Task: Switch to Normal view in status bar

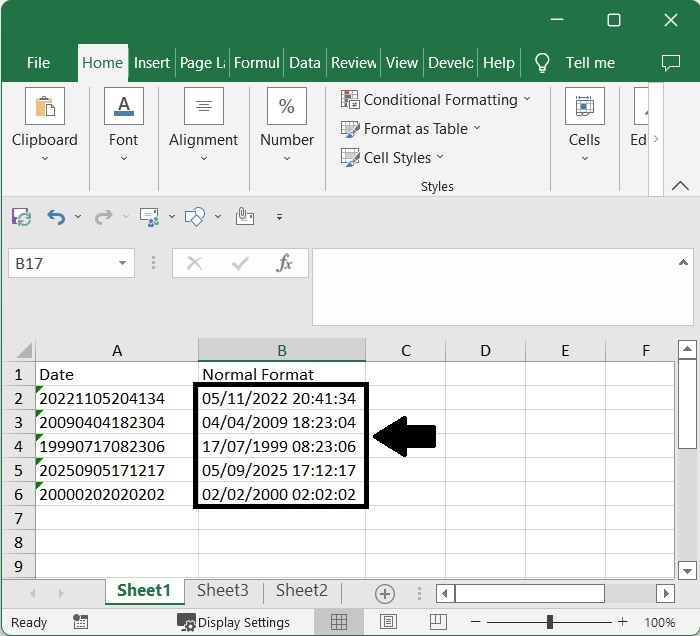Action: (x=339, y=622)
